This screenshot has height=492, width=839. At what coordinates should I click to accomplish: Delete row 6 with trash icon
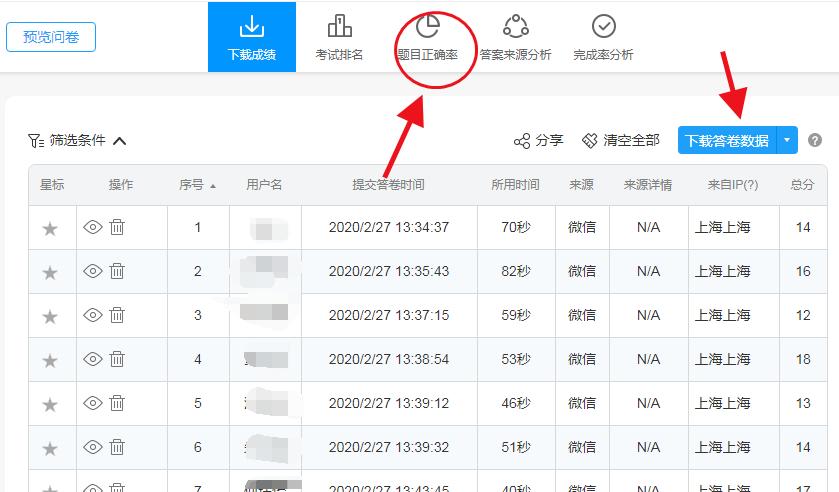click(x=117, y=446)
